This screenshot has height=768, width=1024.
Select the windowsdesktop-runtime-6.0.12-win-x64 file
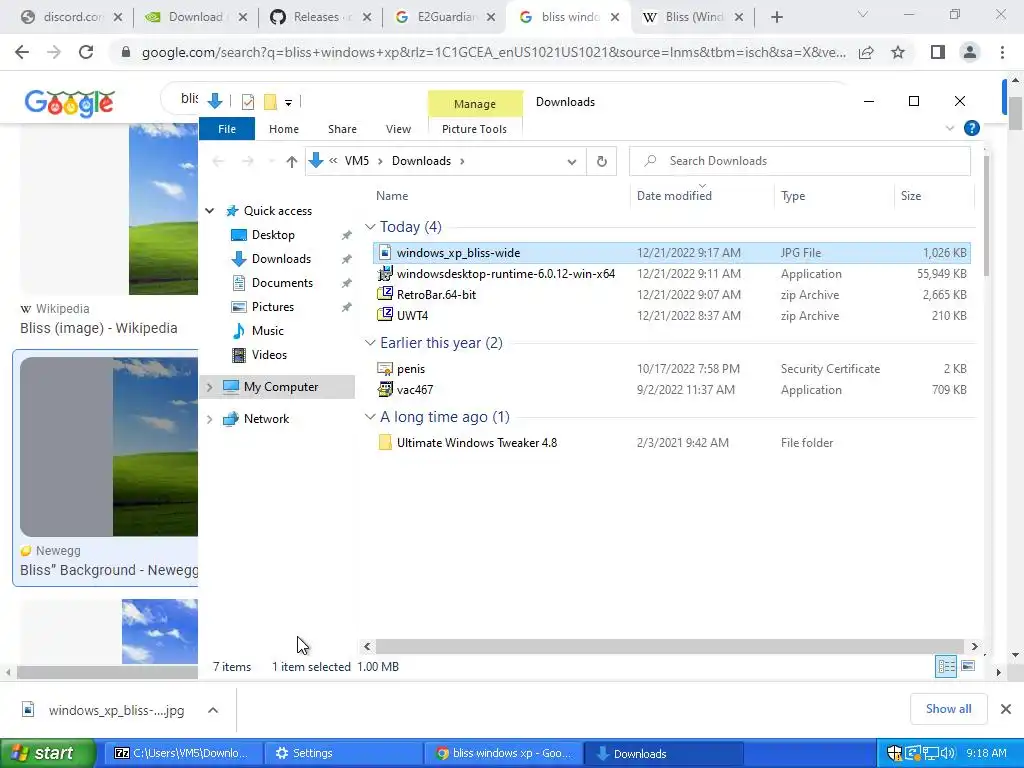pos(672,274)
